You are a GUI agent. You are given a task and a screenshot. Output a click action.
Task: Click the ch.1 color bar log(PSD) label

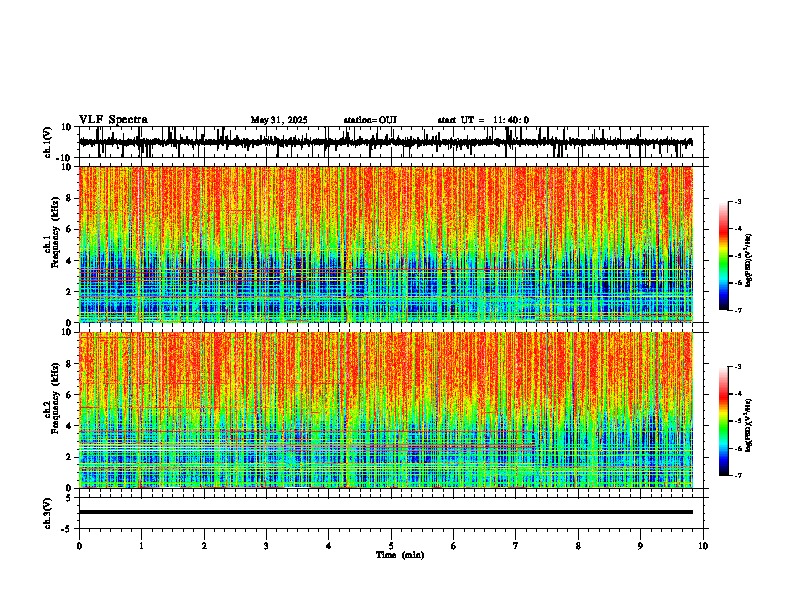click(748, 260)
